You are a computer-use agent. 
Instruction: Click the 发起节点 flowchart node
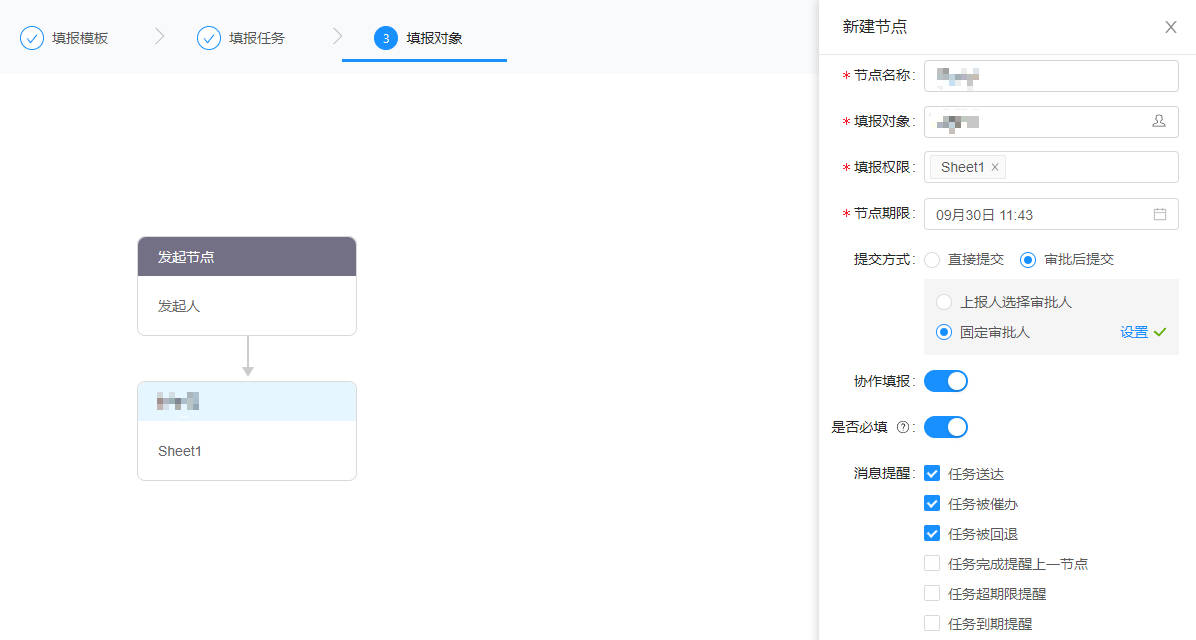[x=246, y=256]
